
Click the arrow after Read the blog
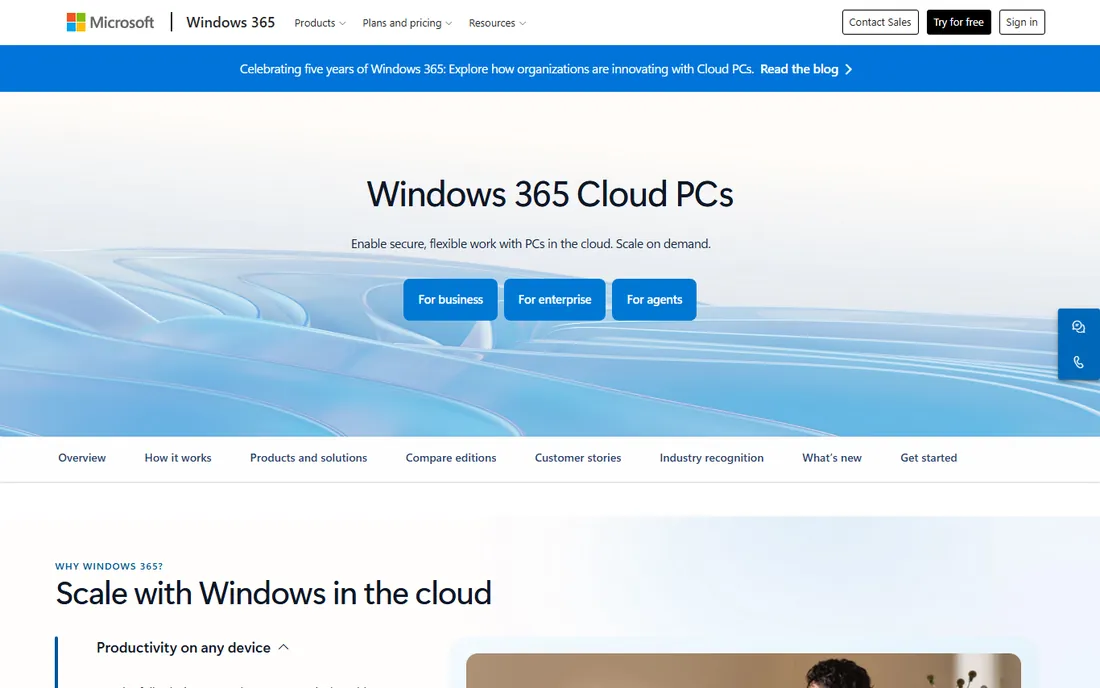tap(848, 69)
